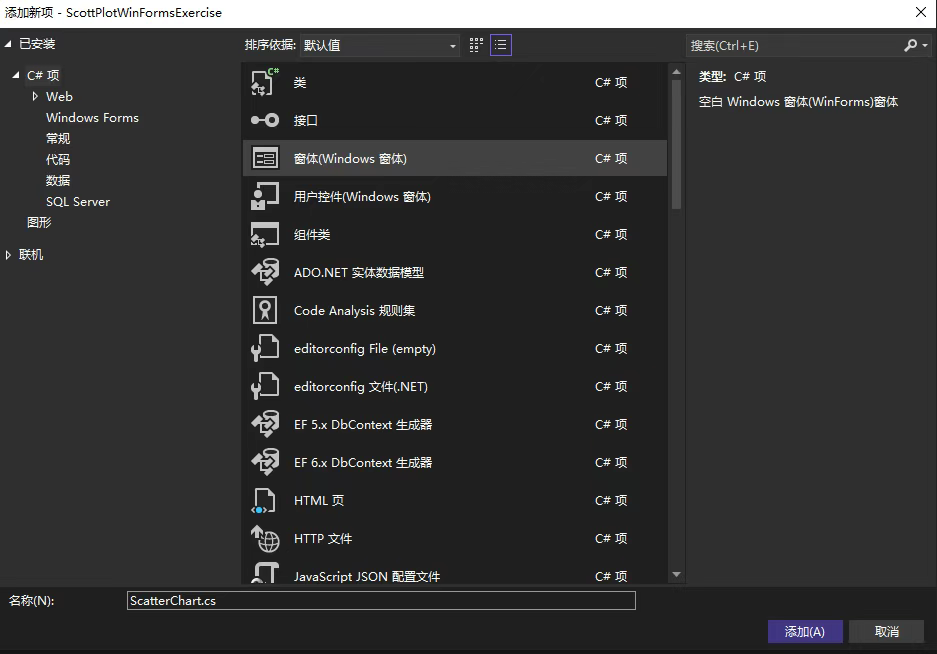Click C# 项 type in 类 row

pyautogui.click(x=611, y=82)
